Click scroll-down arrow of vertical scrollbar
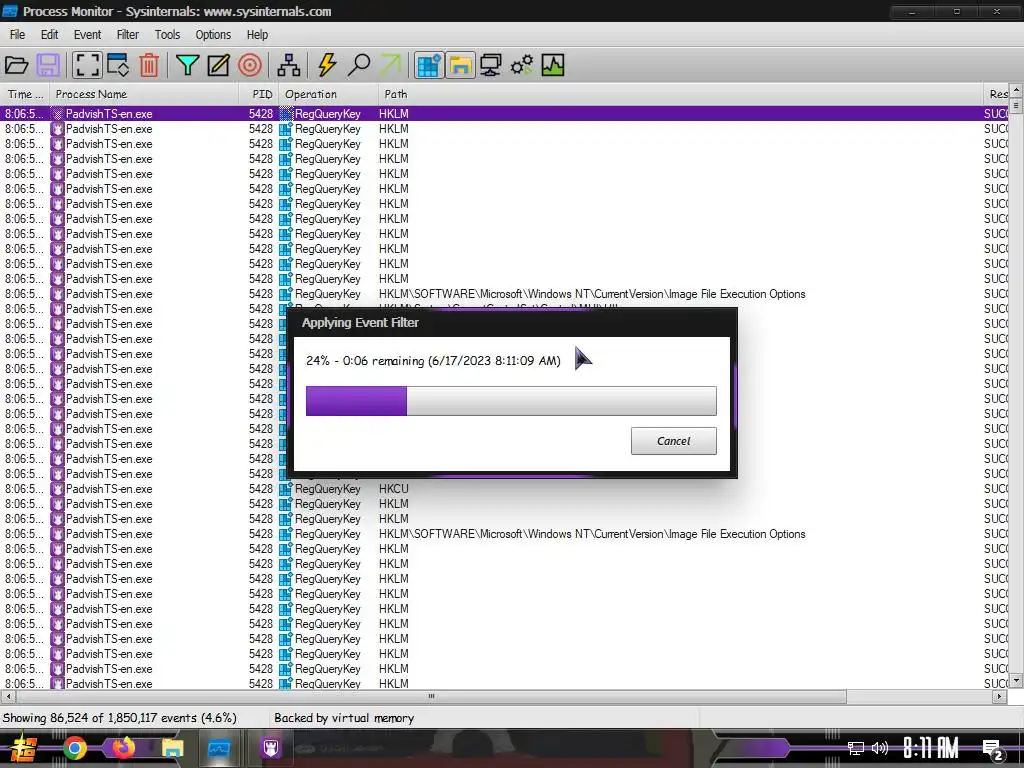1024x768 pixels. click(1016, 680)
